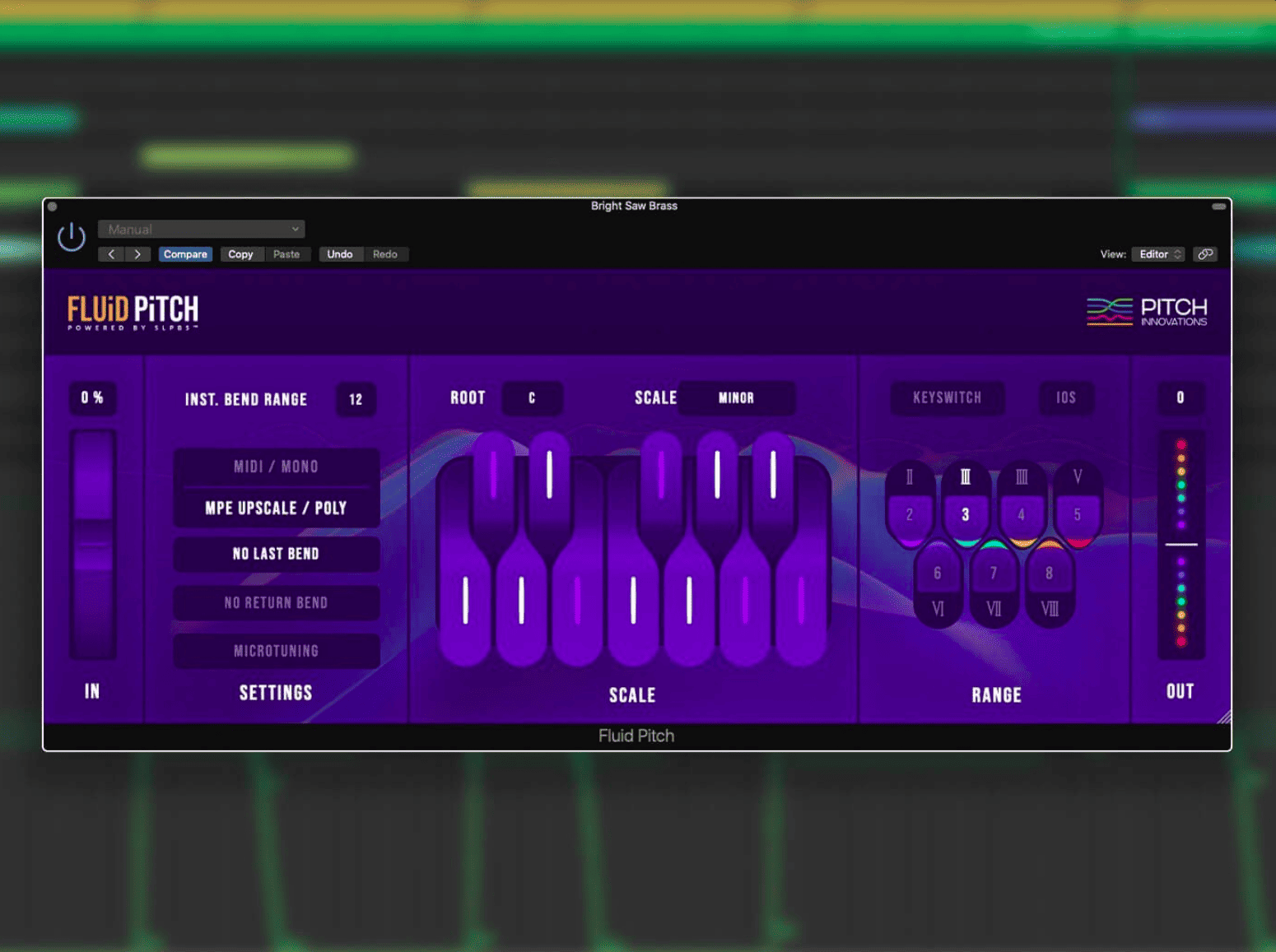
Task: Click the Redo button
Action: coord(385,254)
